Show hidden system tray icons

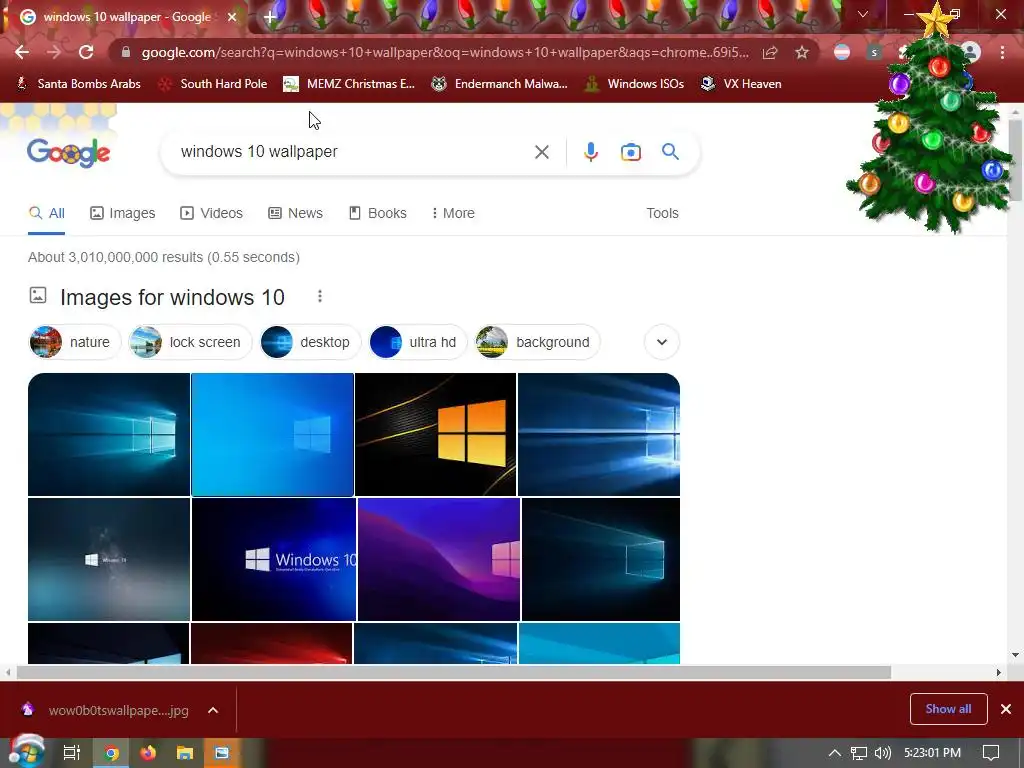tap(835, 753)
